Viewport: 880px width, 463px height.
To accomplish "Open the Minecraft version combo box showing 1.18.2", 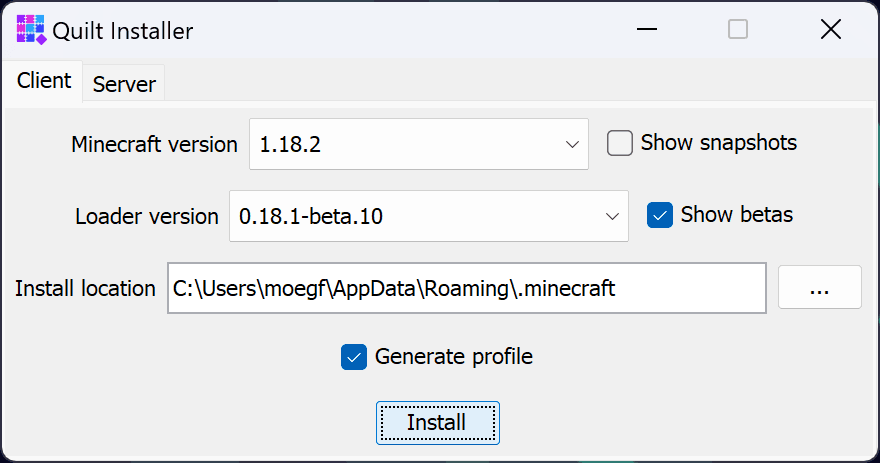I will coord(400,144).
